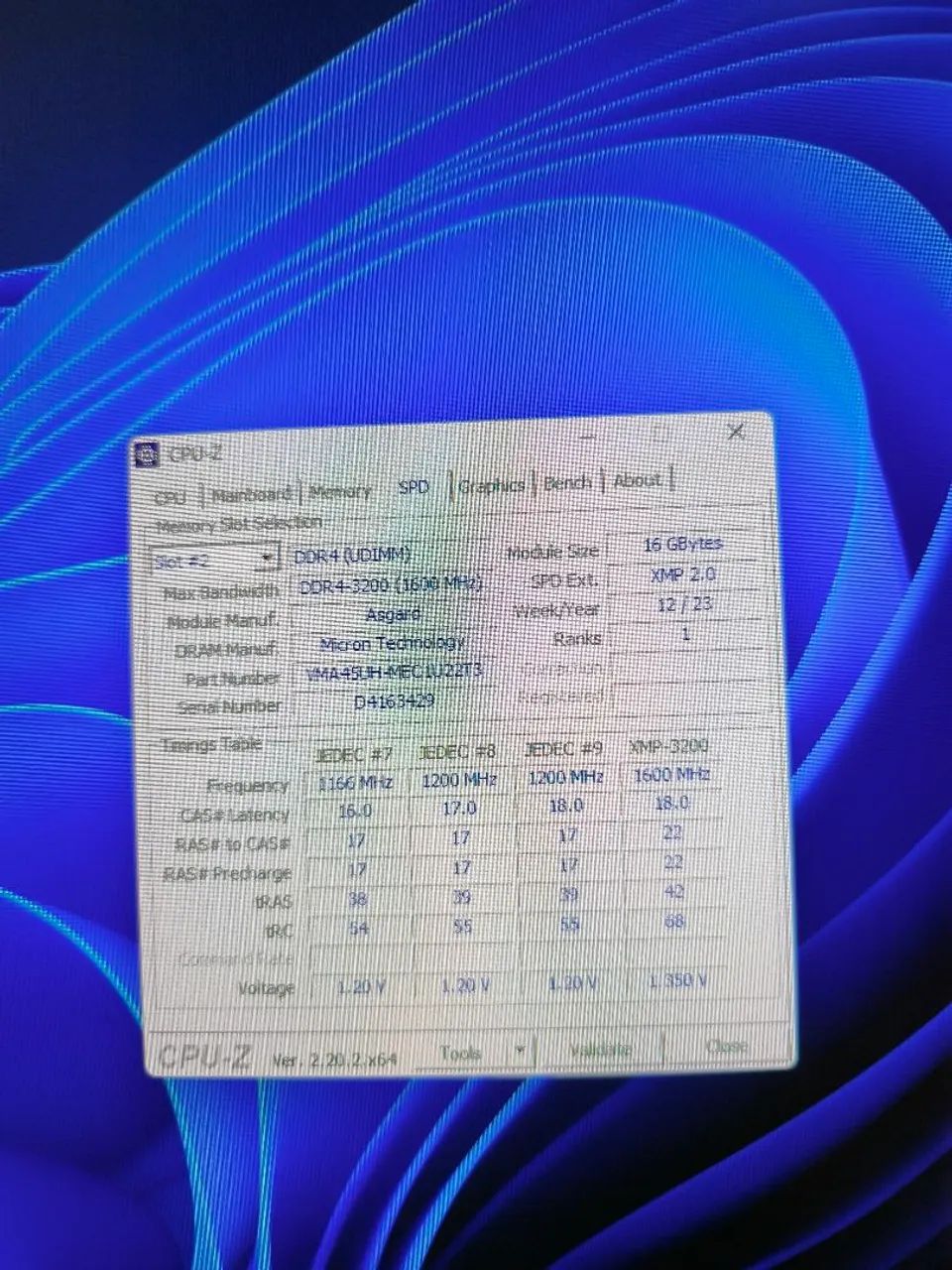Click the XMP-3200 tRC value 68

[675, 922]
